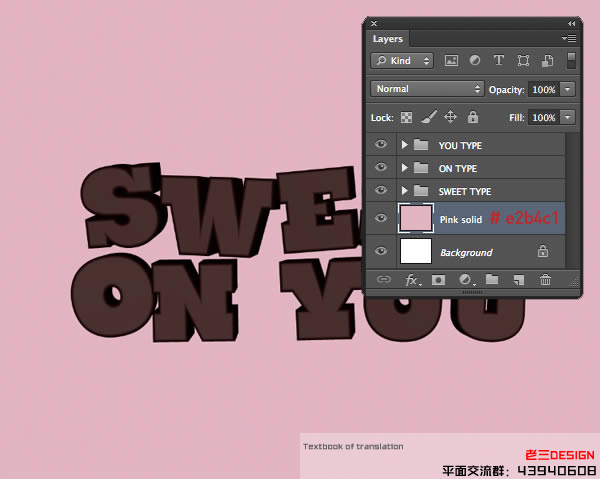
Task: Hide the Background layer
Action: point(381,252)
